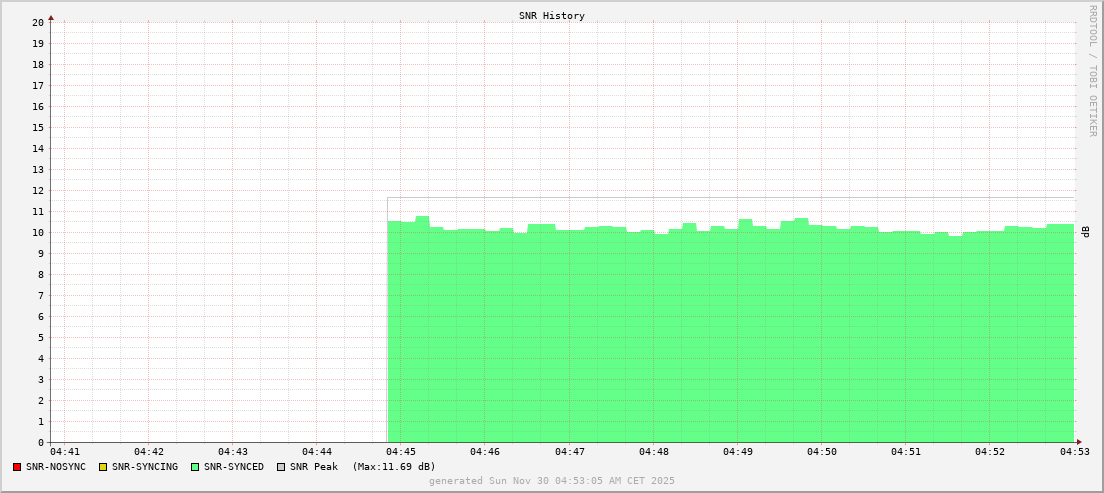Click the green SNR-SYNCED legend swatch
Screen dimensions: 1104x493
click(195, 467)
